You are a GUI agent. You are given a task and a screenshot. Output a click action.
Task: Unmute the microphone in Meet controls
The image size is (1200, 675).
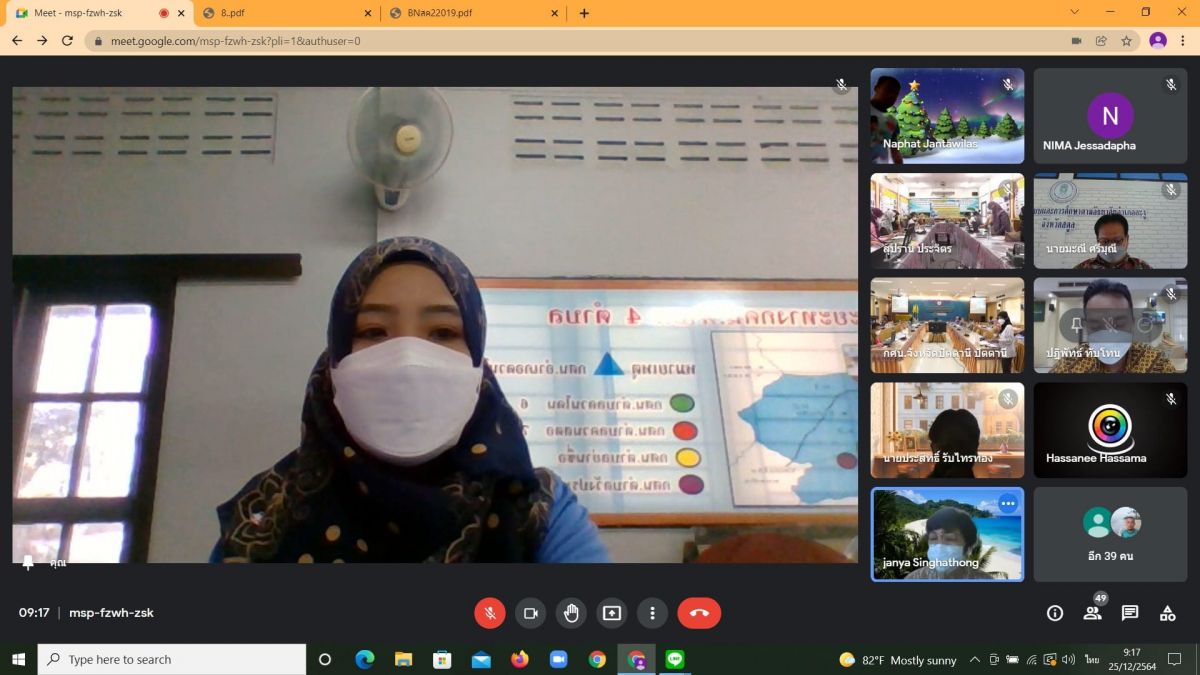coord(489,613)
